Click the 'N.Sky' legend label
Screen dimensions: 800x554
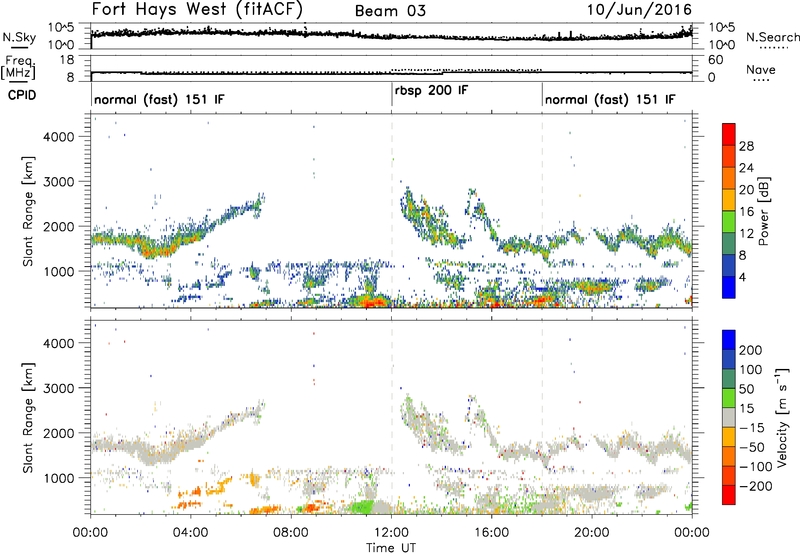(x=19, y=37)
